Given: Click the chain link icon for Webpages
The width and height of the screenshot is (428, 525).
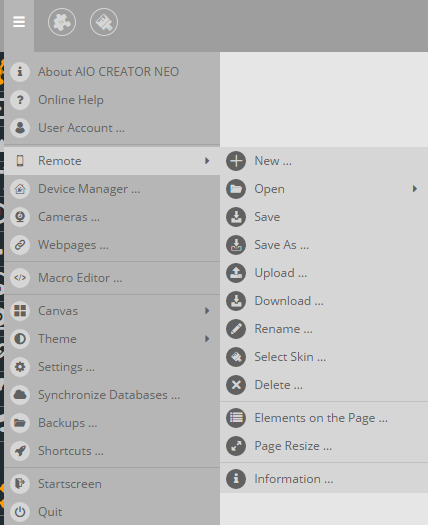Looking at the screenshot, I should (20, 245).
